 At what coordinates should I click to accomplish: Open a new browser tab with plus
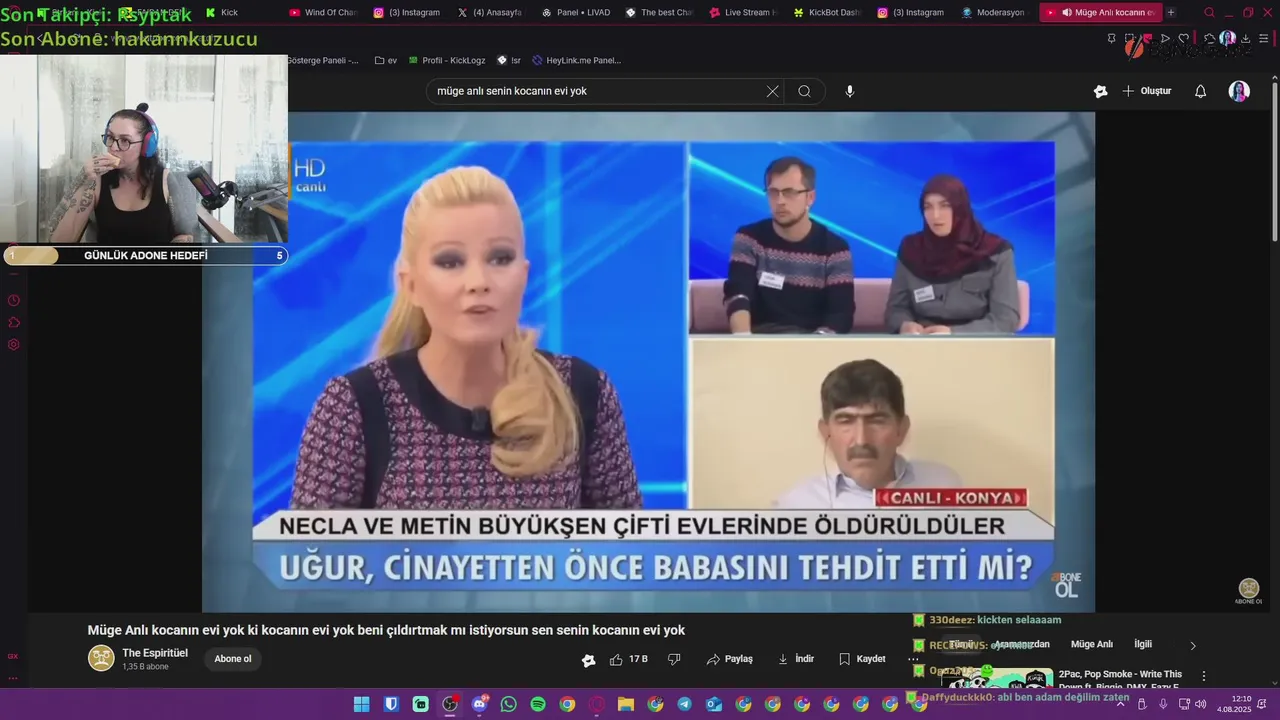pos(1171,12)
